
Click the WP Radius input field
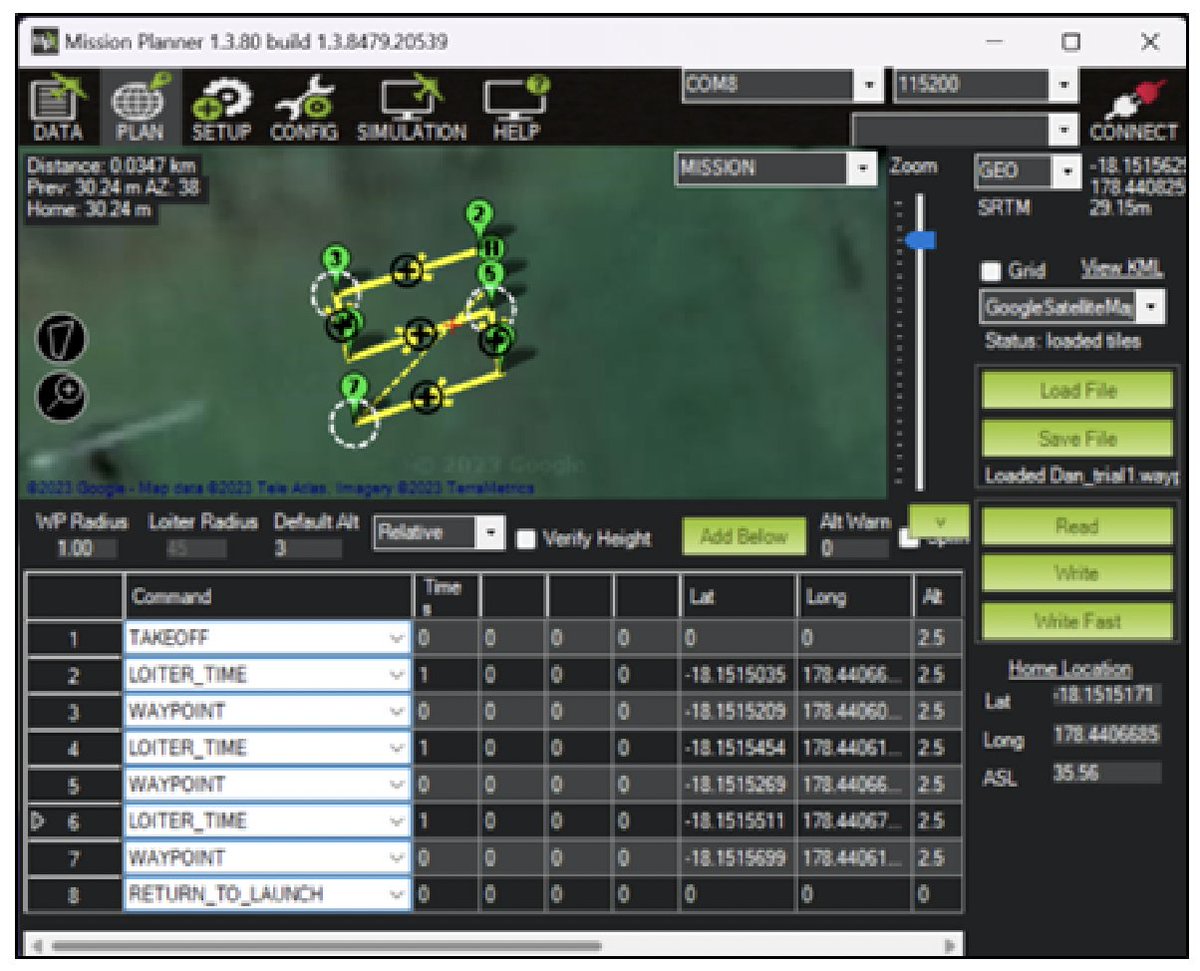tap(88, 549)
